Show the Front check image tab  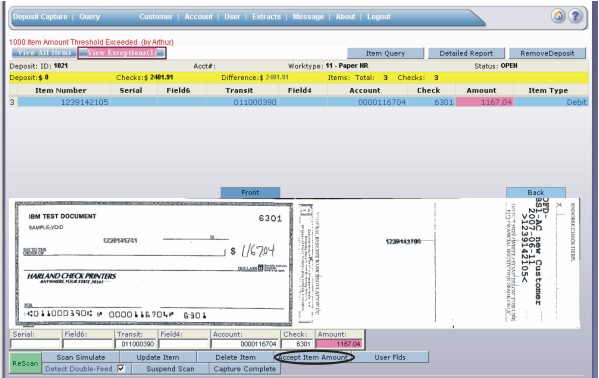(250, 192)
